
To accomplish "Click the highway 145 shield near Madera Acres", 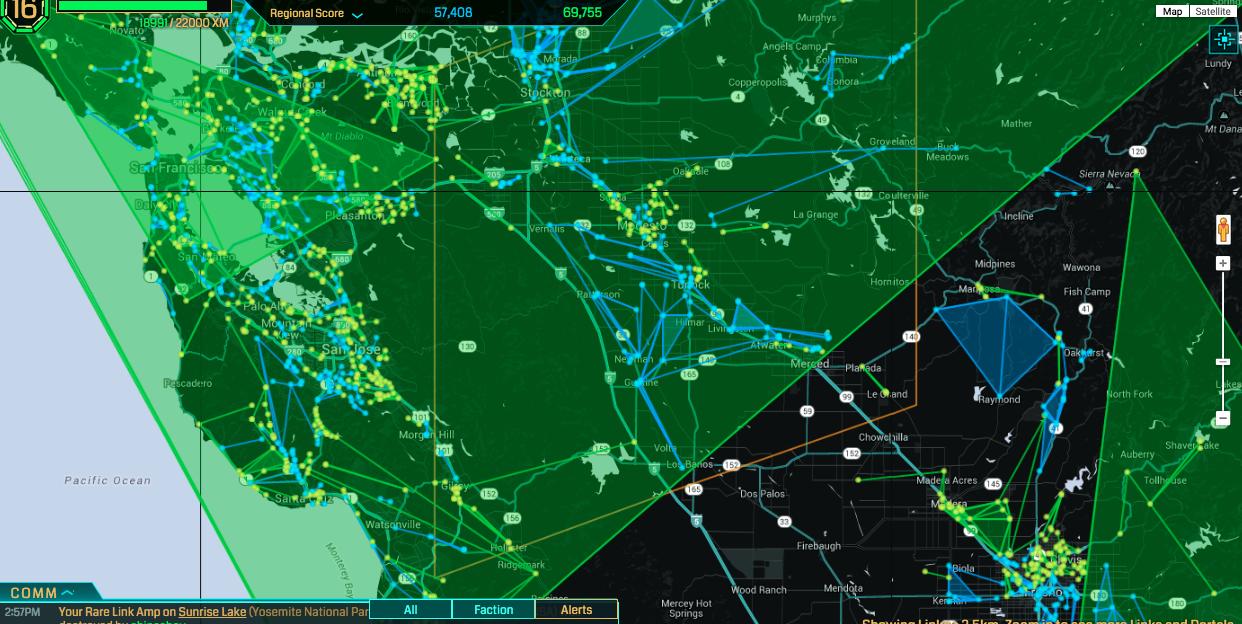I will 992,484.
